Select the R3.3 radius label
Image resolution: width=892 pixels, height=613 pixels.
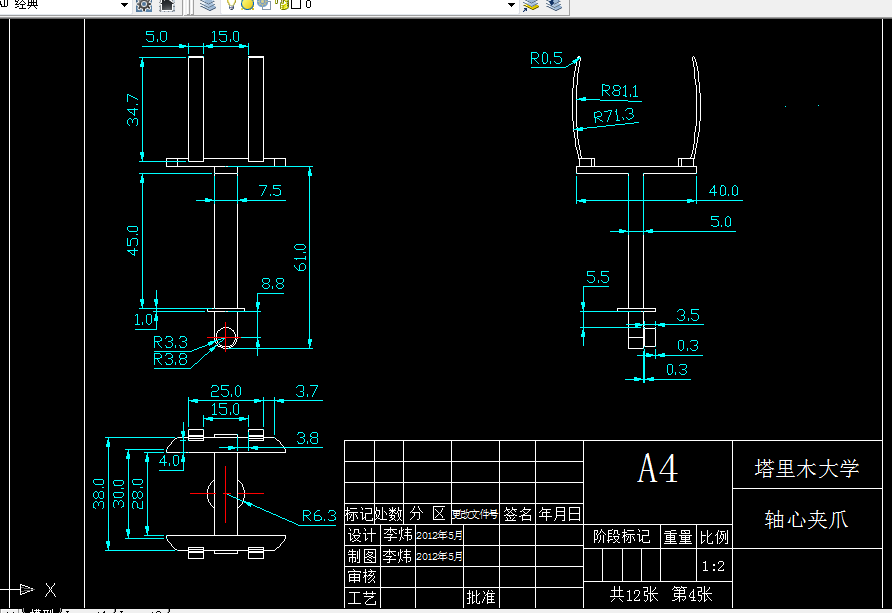[170, 342]
